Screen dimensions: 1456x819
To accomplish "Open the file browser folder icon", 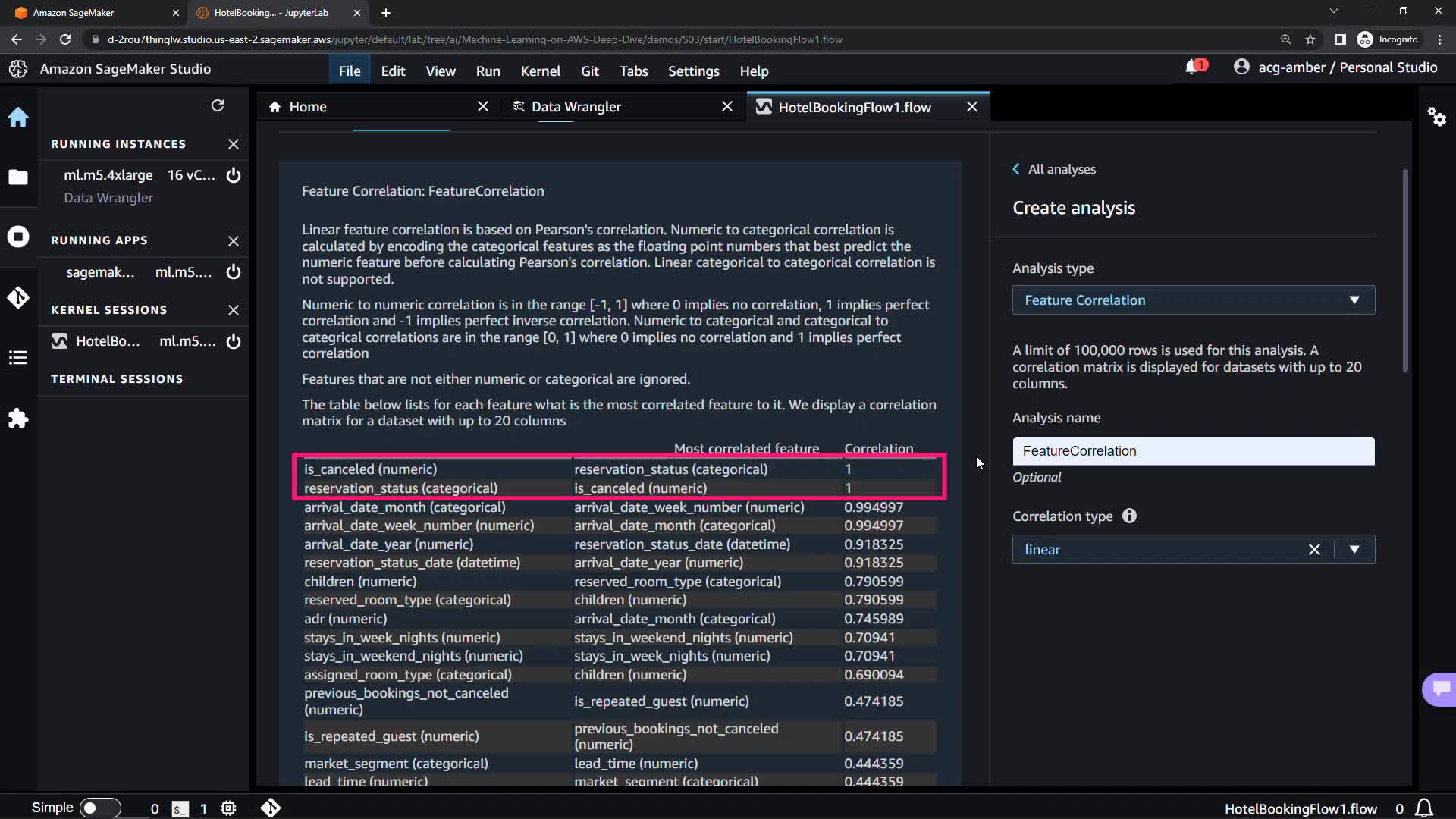I will 18,177.
